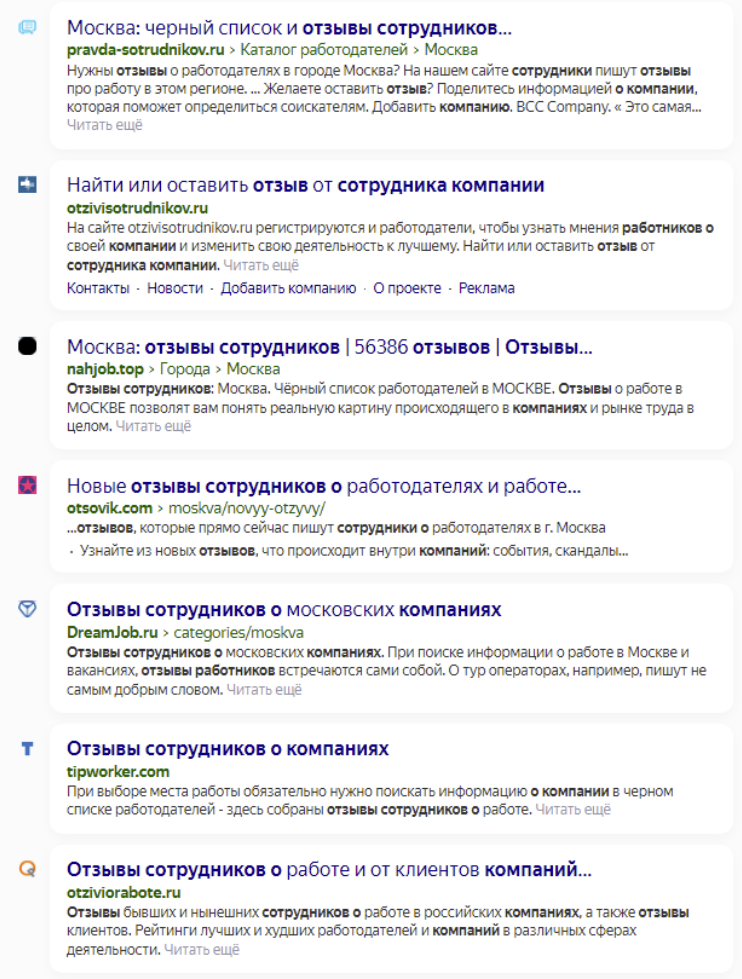Expand 'Читать ещё' in DreamJob.ru result
The width and height of the screenshot is (742, 979).
264,690
